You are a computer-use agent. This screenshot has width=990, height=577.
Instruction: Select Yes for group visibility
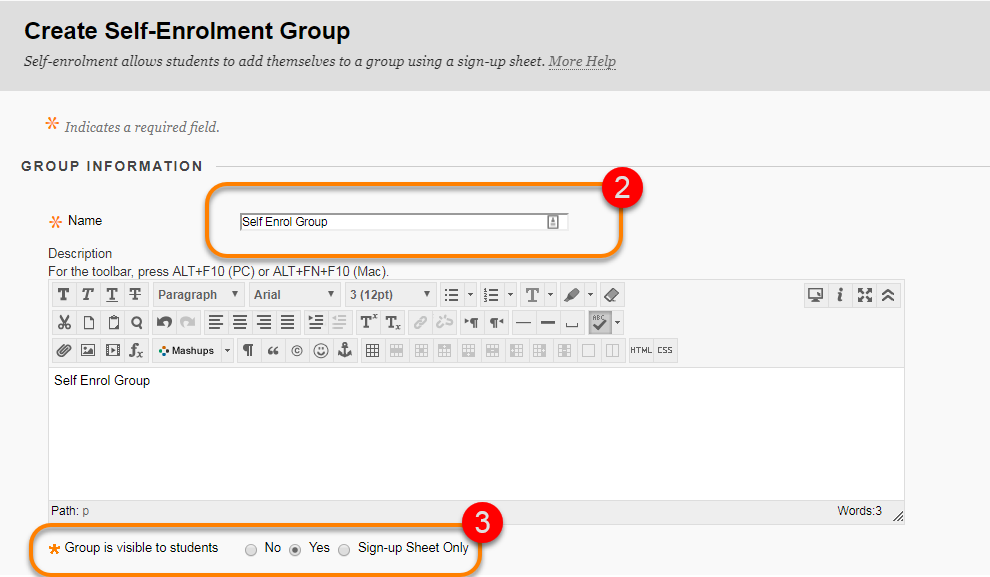pos(295,549)
